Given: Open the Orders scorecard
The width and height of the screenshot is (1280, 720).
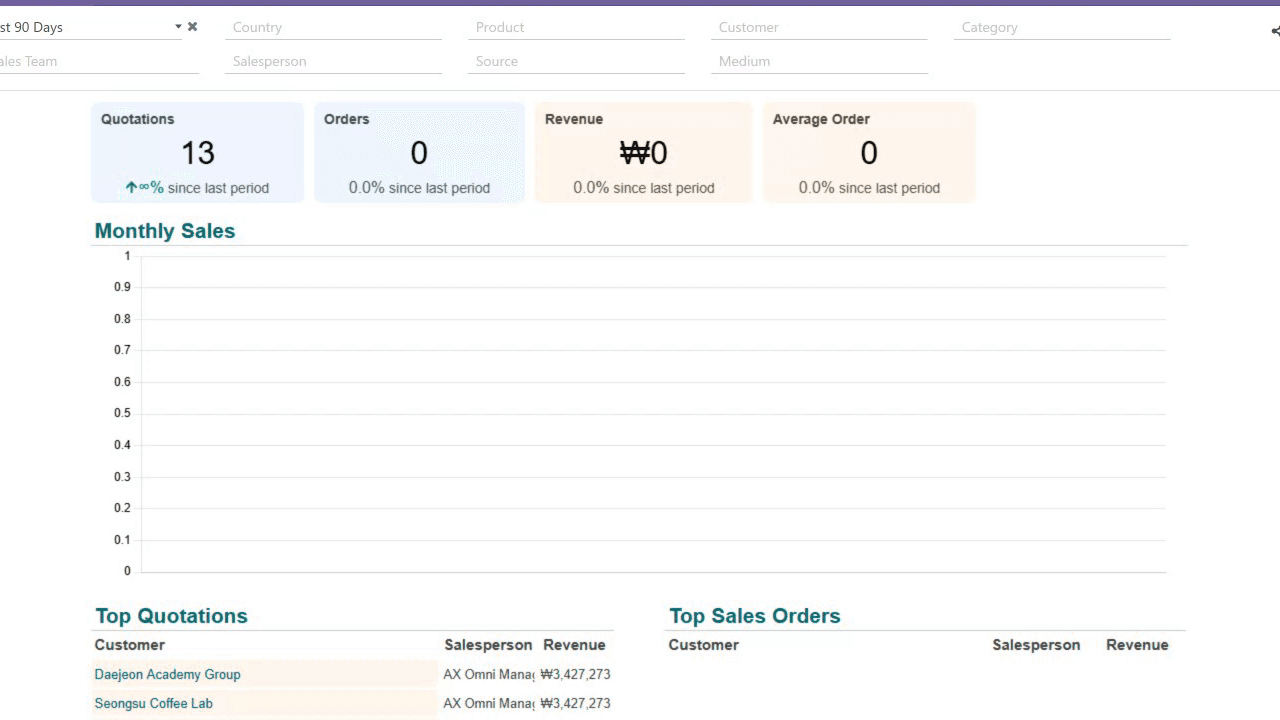Looking at the screenshot, I should (419, 153).
